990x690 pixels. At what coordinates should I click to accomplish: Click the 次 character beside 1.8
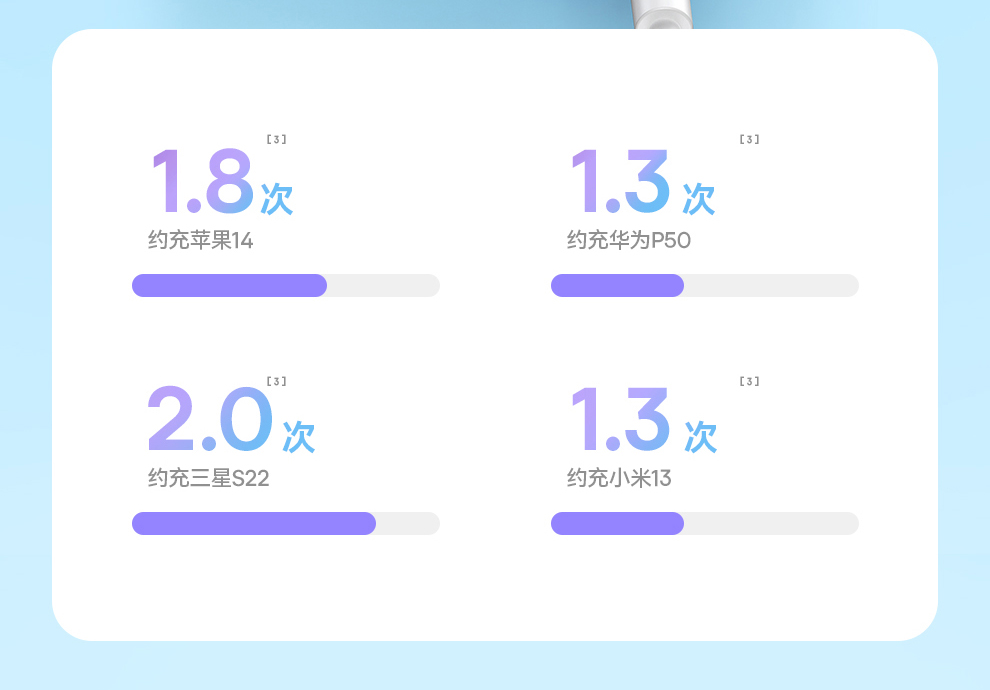(x=277, y=199)
